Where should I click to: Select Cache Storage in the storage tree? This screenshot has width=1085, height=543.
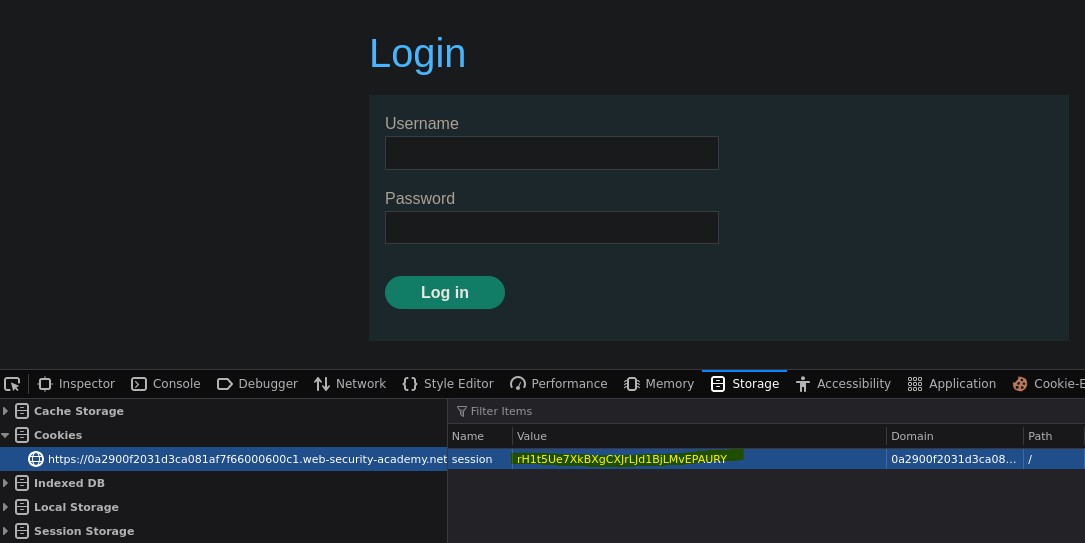coord(79,411)
